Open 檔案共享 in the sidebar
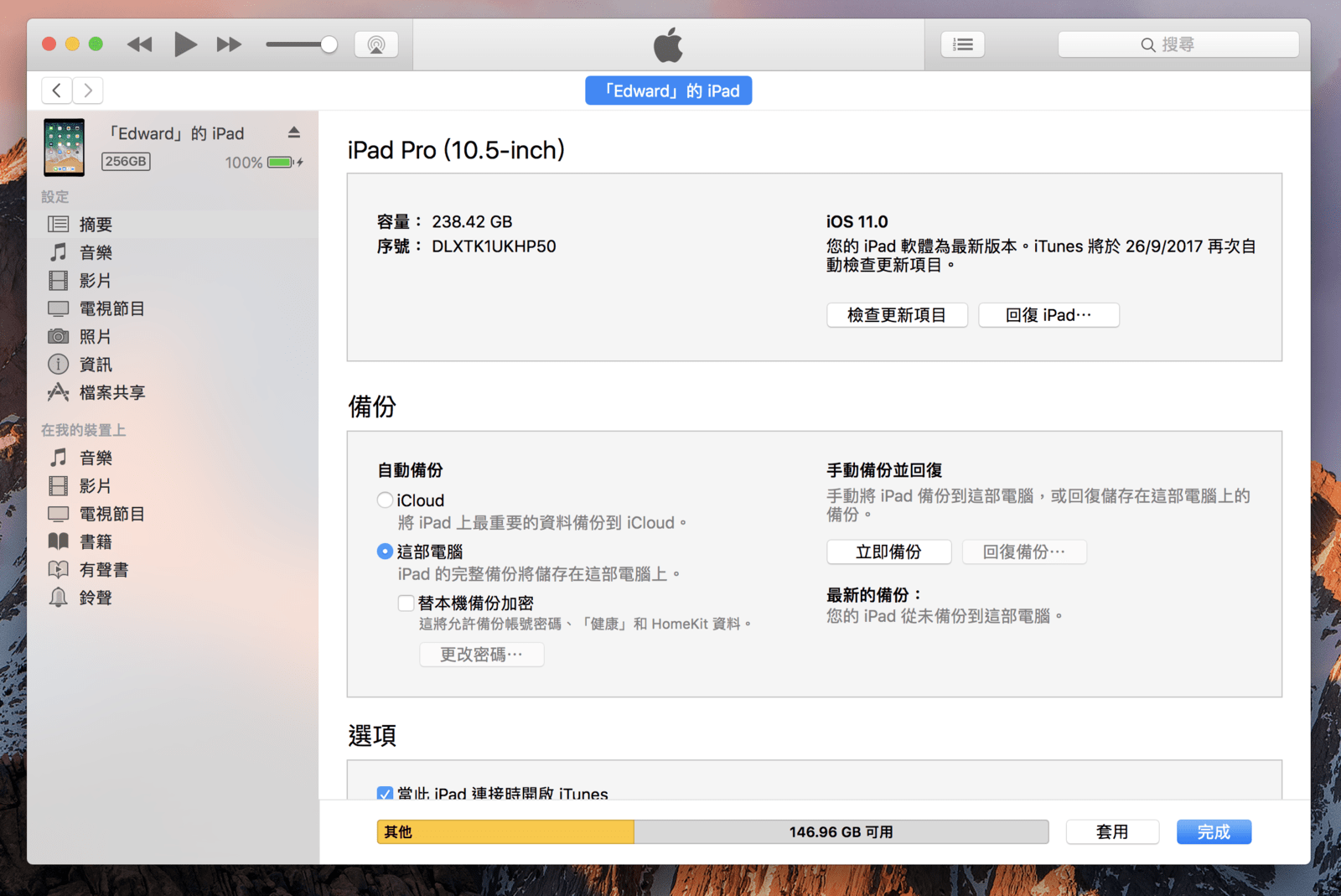This screenshot has width=1341, height=896. tap(111, 392)
